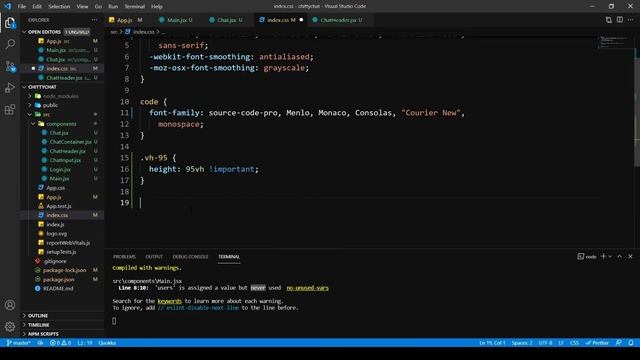The width and height of the screenshot is (640, 360).
Task: Open the Extensions view
Action: click(x=10, y=109)
